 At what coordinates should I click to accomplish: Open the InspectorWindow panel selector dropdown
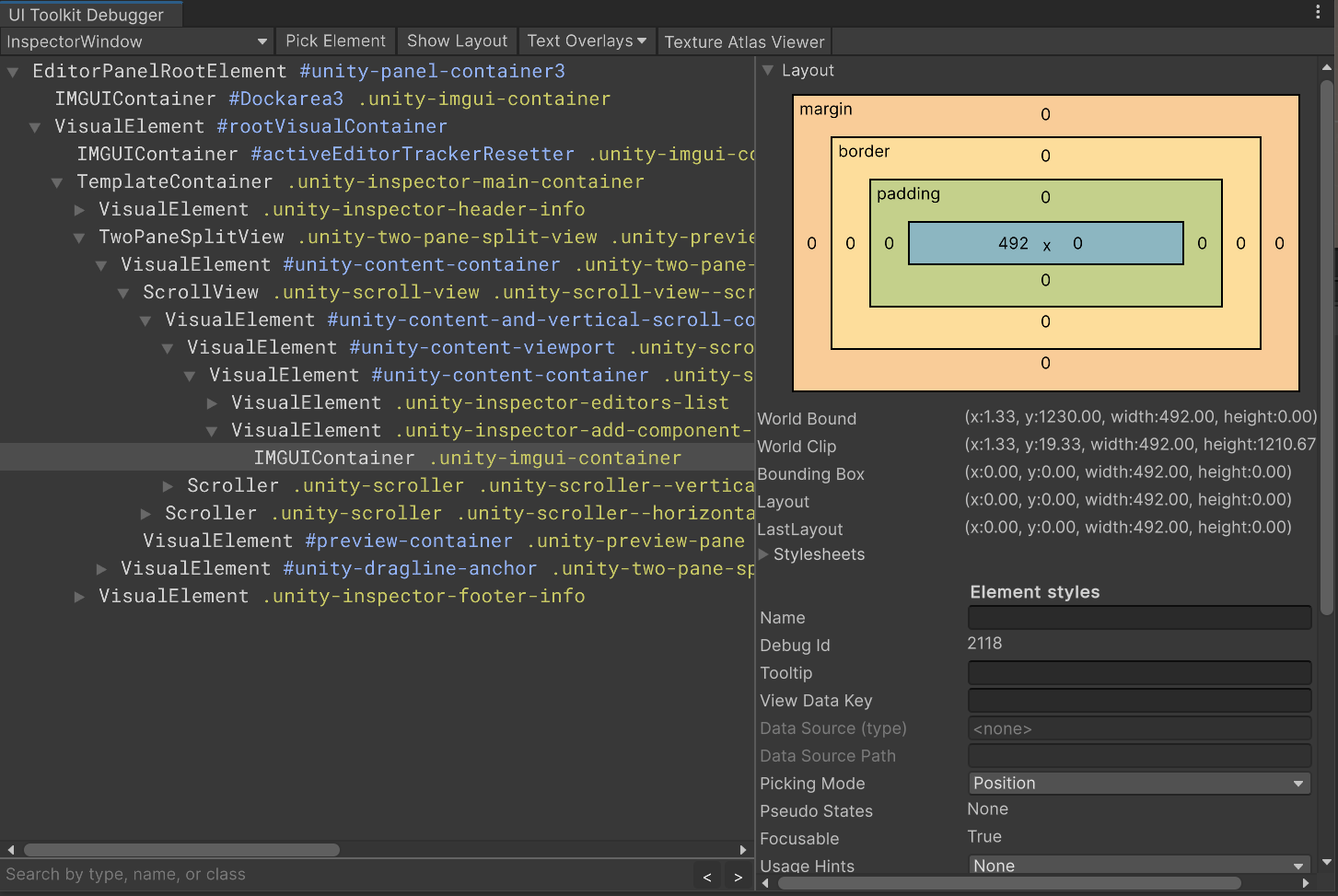point(134,41)
